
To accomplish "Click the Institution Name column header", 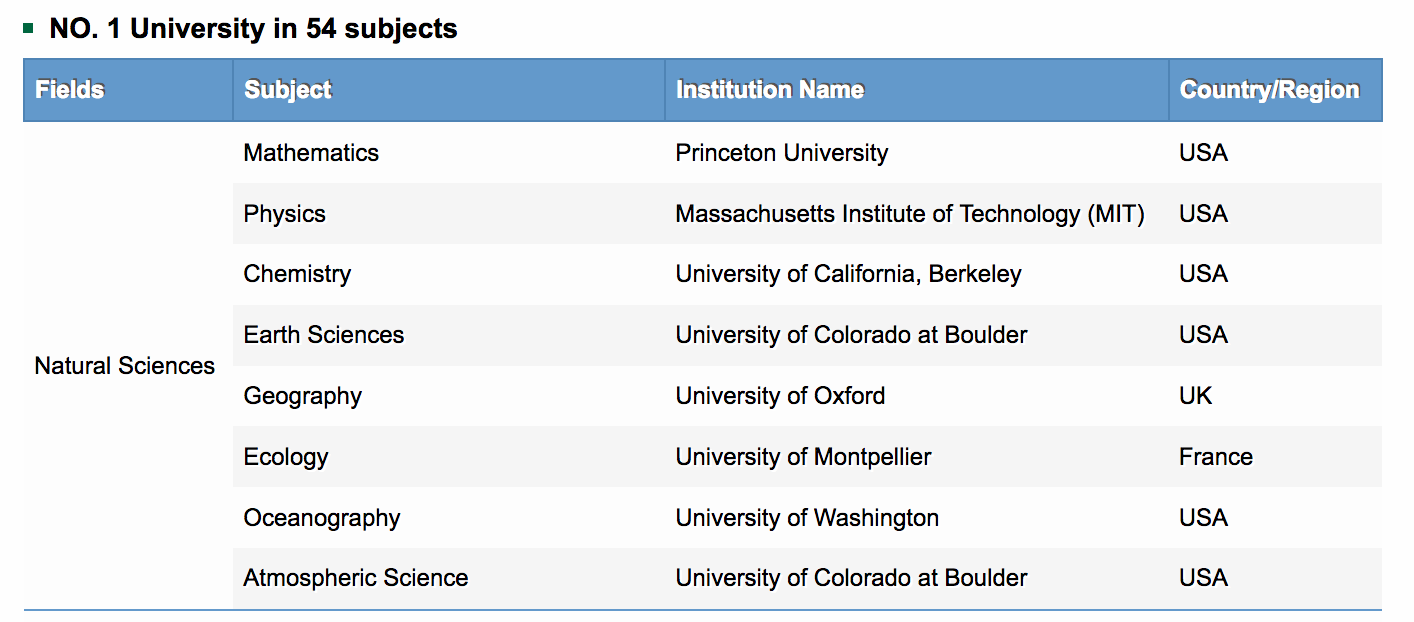I will pos(917,90).
